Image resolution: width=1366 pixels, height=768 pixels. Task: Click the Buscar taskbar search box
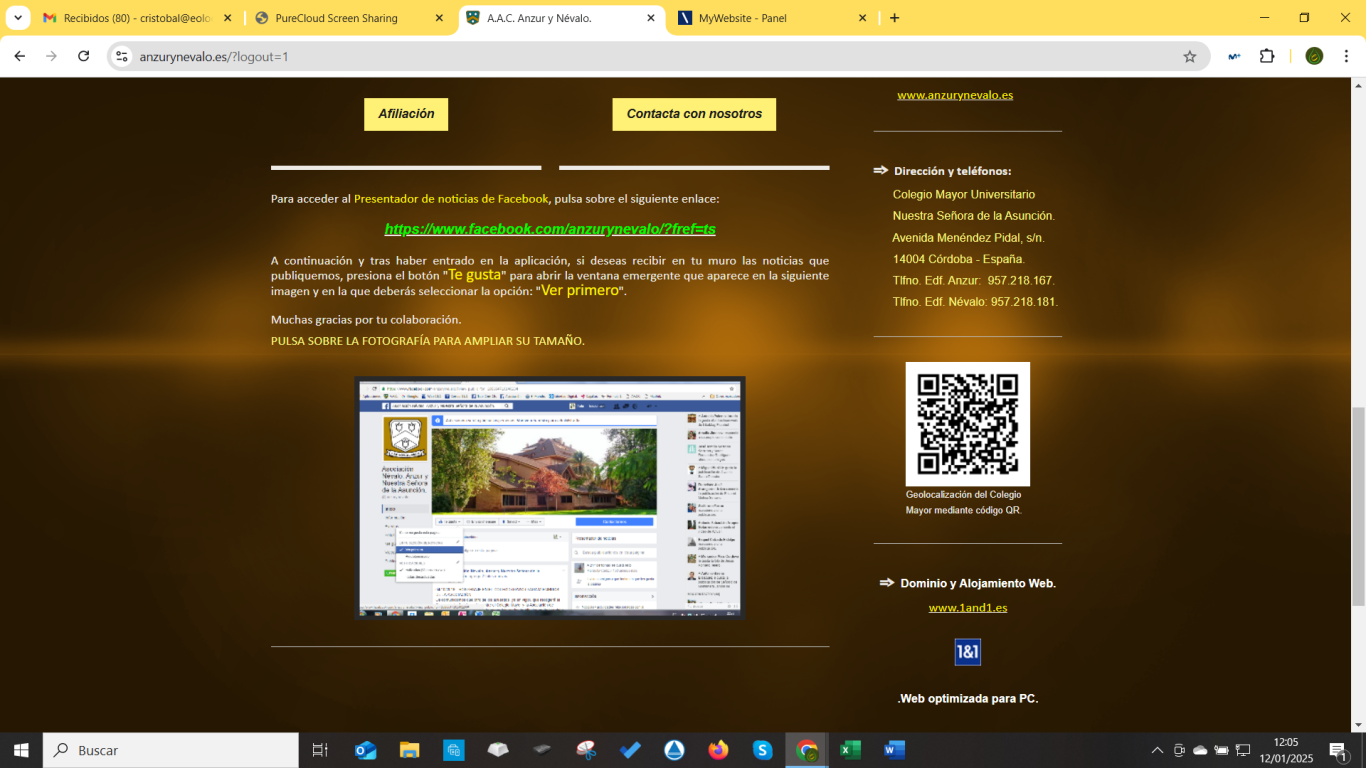click(170, 750)
